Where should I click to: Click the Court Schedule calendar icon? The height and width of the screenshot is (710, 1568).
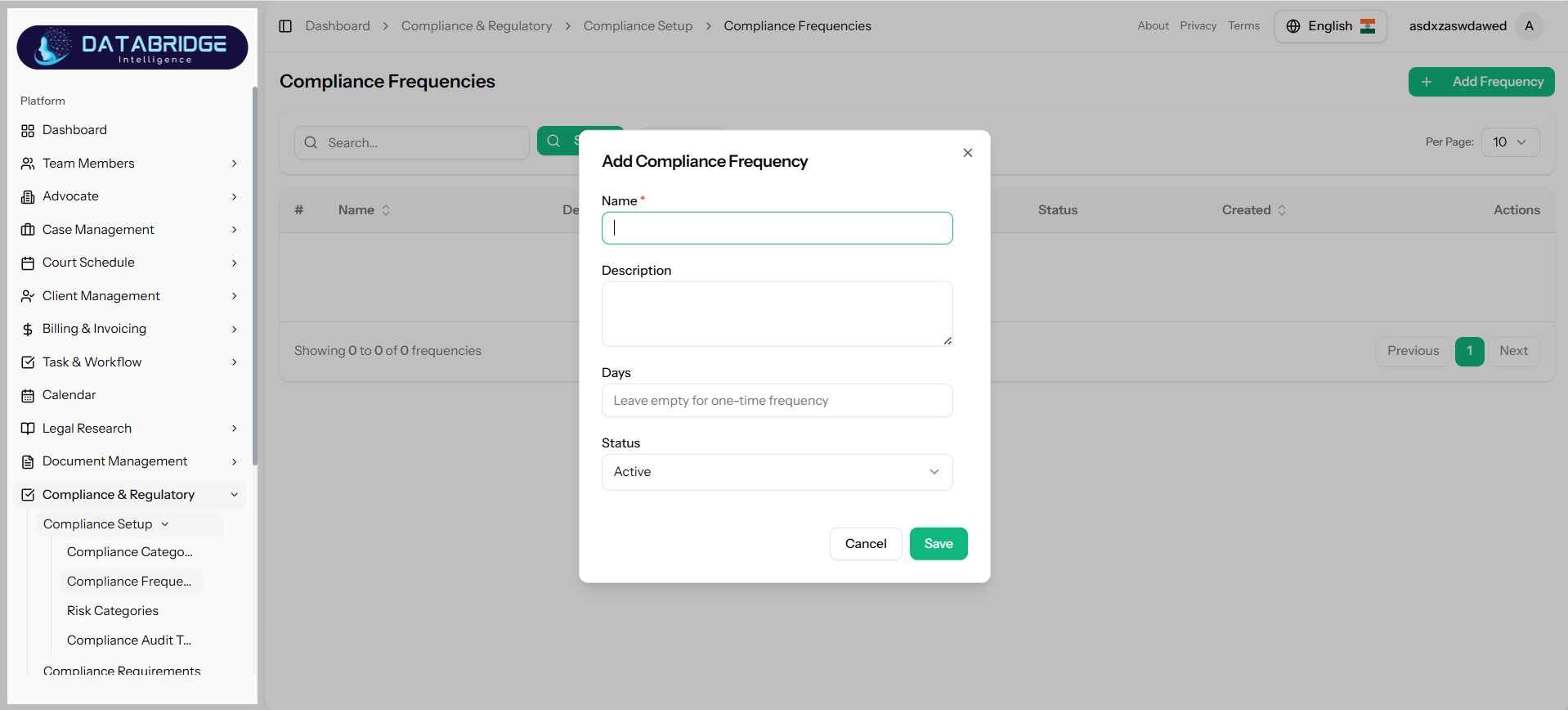coord(28,263)
